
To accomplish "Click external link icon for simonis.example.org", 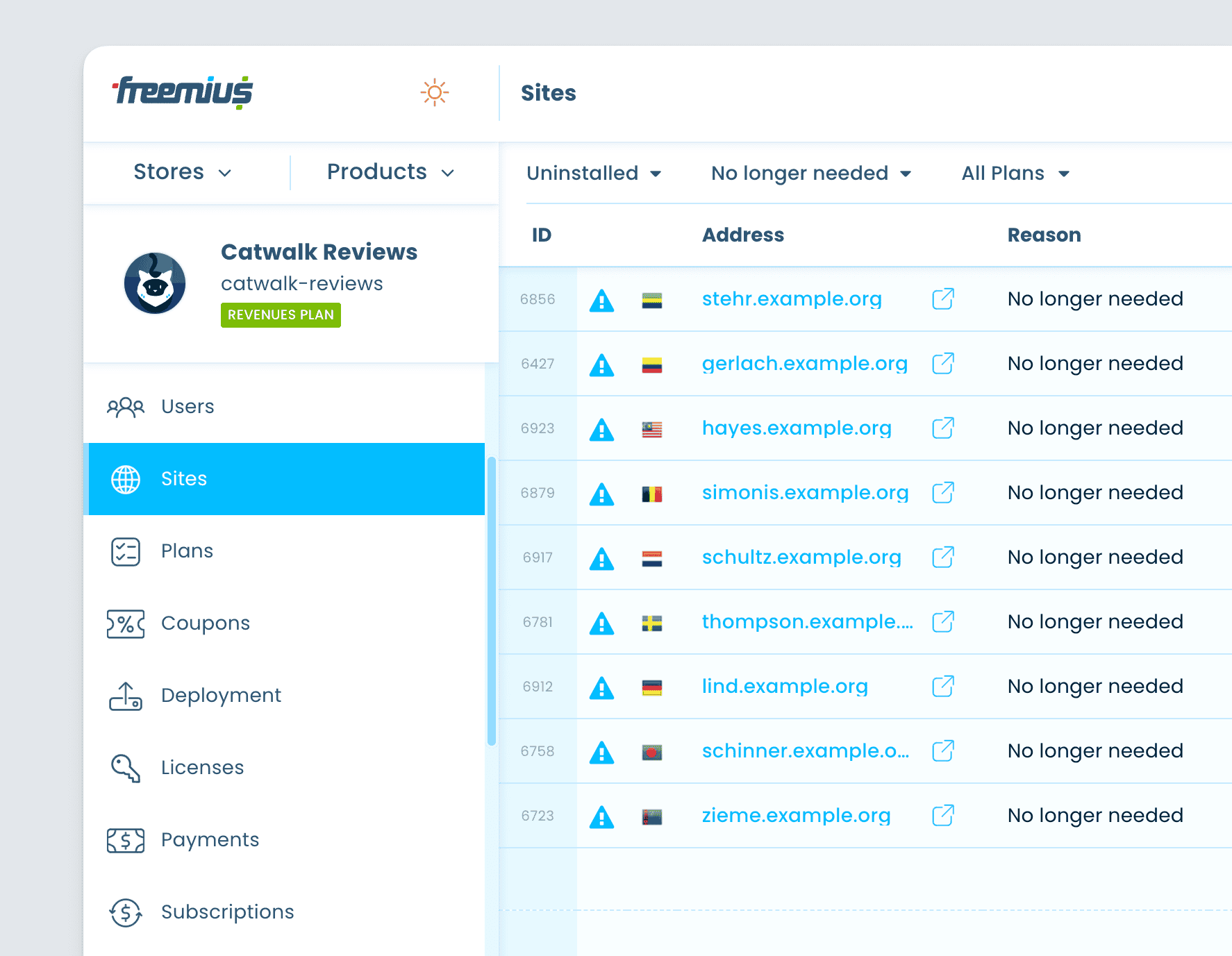I will click(x=943, y=492).
